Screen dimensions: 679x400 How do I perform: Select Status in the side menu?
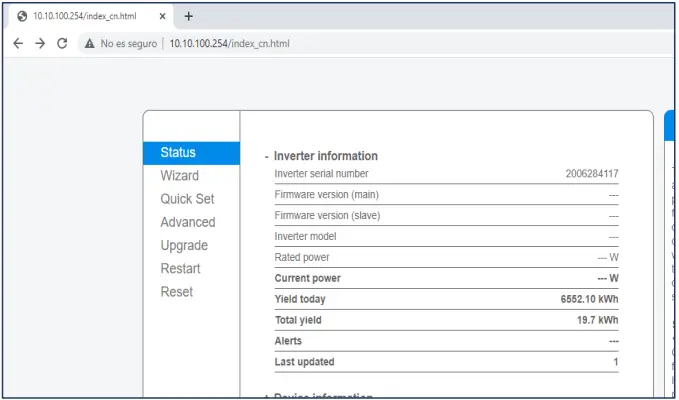pyautogui.click(x=178, y=153)
